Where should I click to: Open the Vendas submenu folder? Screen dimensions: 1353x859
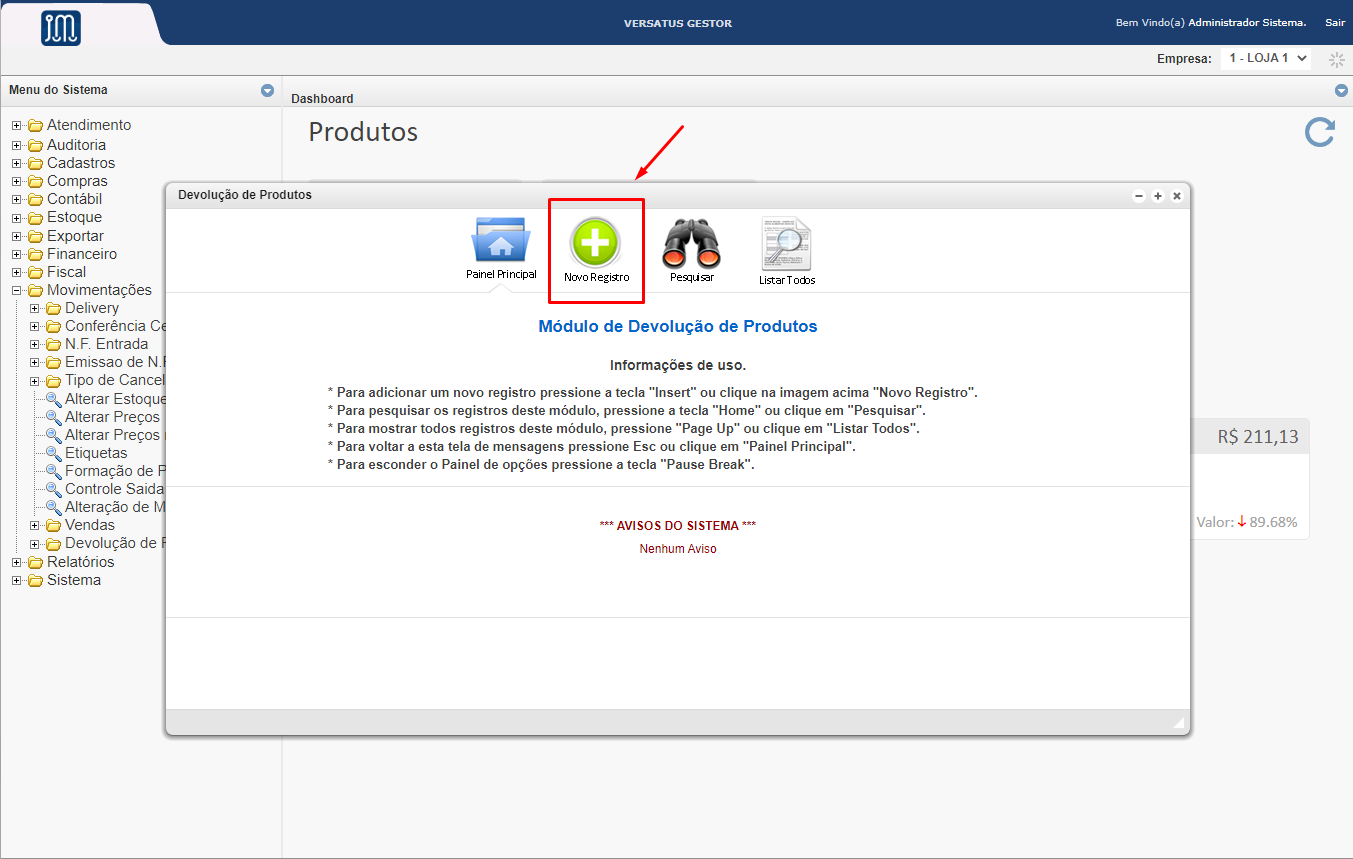coord(89,525)
